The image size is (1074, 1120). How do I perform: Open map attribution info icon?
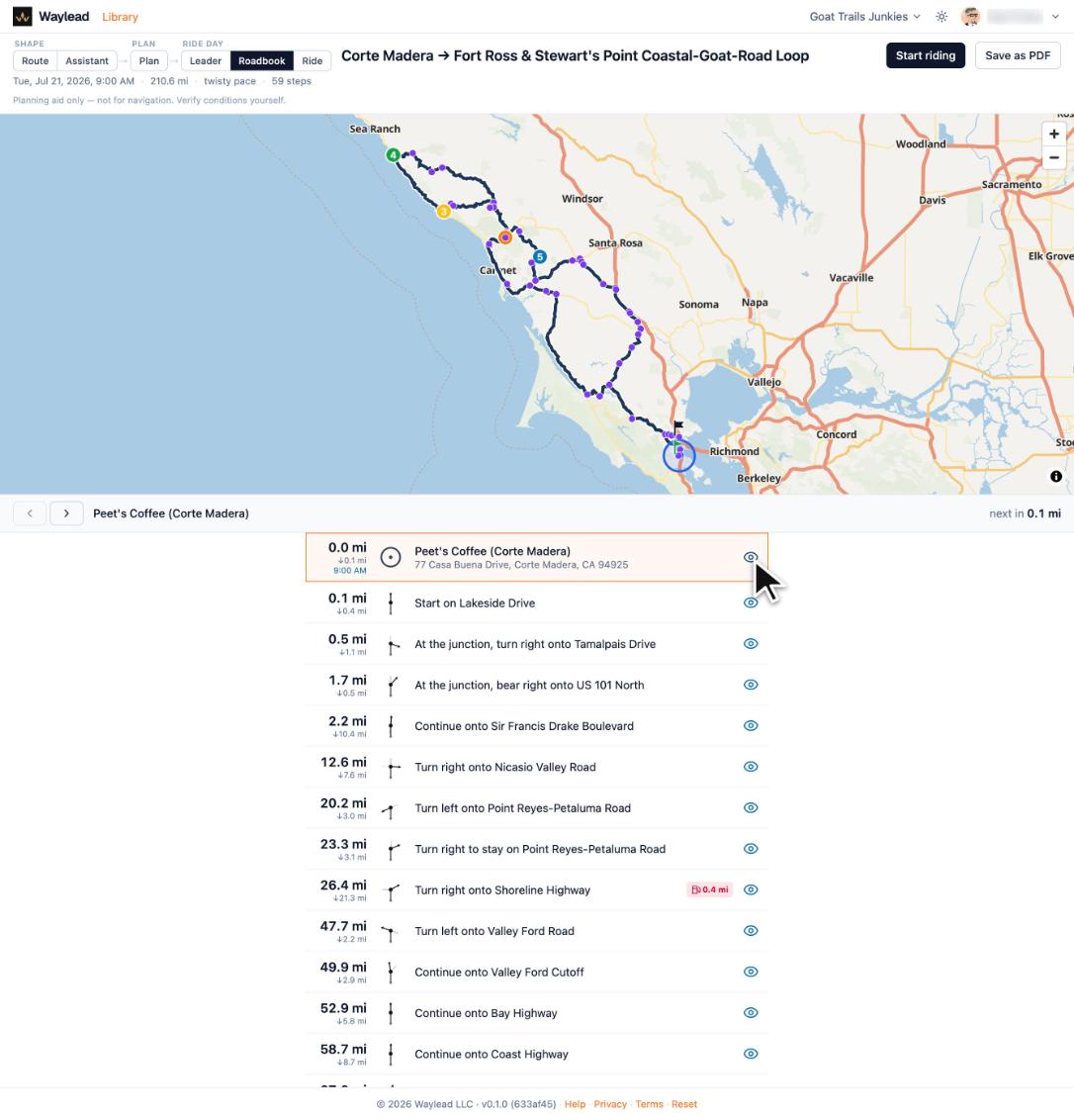click(1056, 477)
